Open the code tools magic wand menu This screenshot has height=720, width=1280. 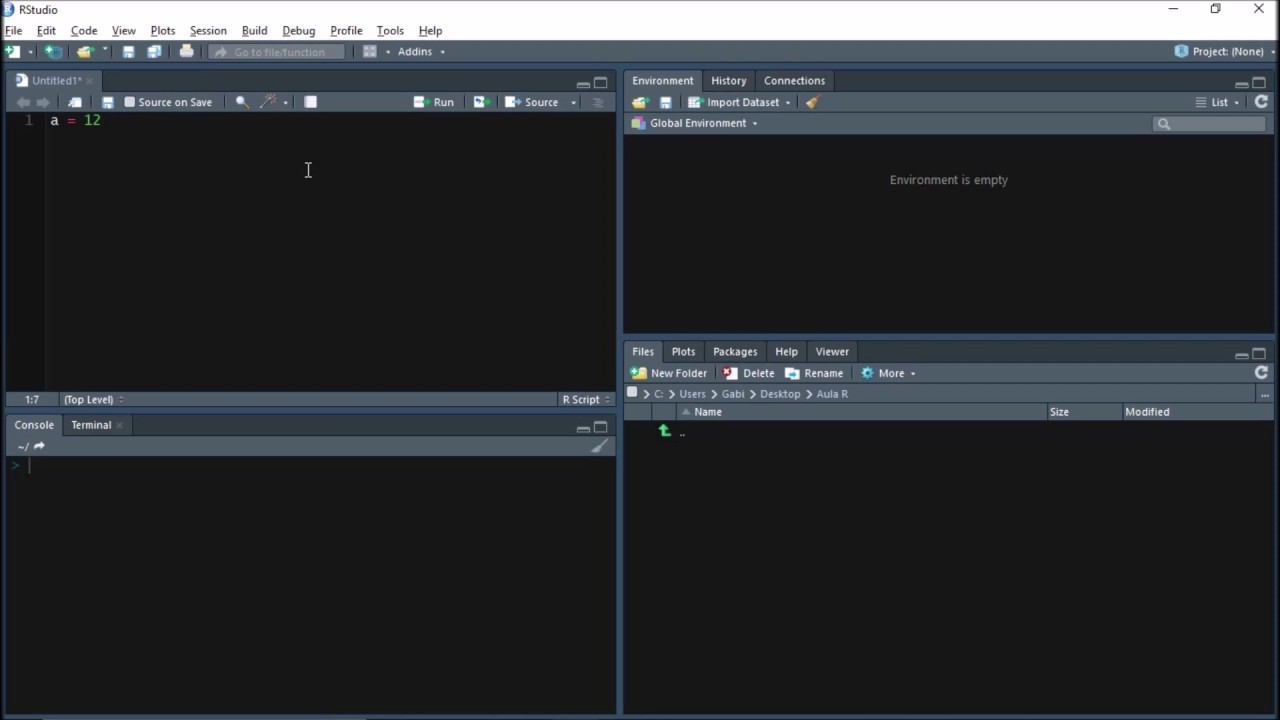click(x=273, y=102)
